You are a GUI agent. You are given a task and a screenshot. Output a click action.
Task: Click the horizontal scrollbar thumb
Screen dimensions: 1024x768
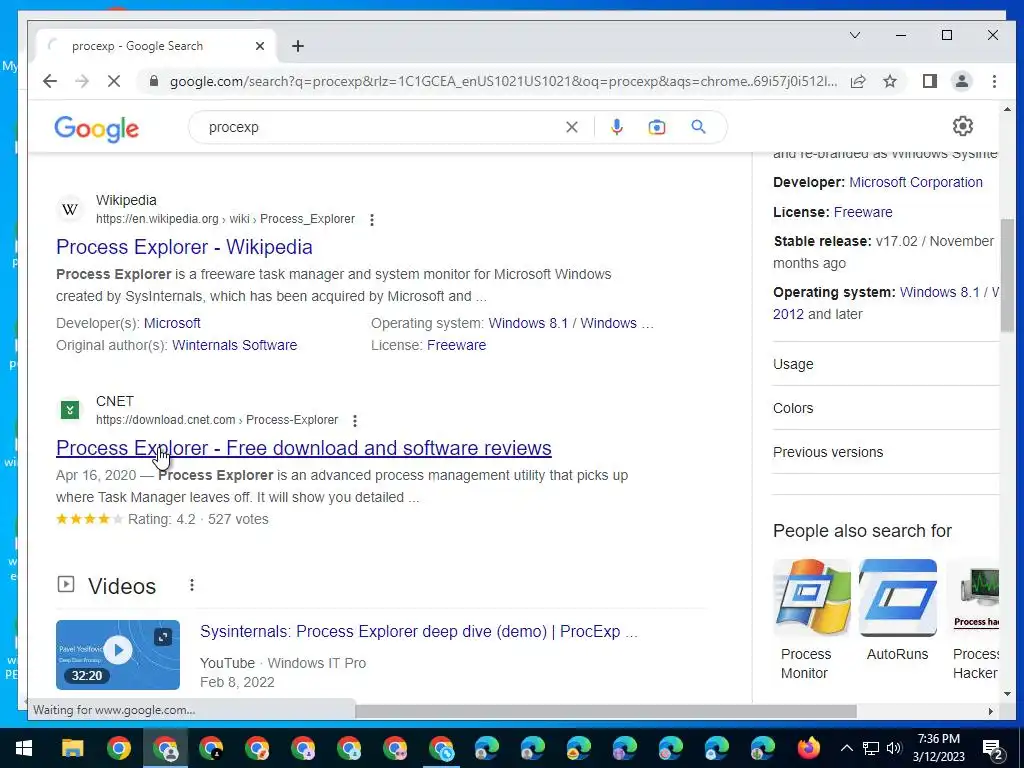tap(605, 711)
